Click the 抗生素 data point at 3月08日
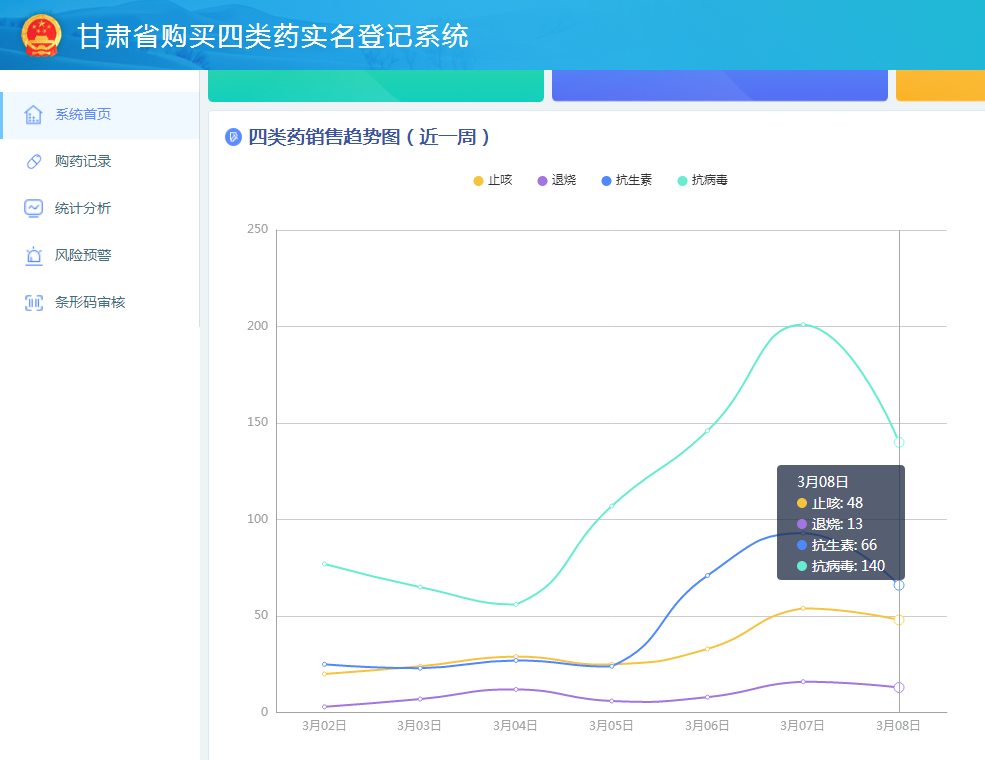Screen dimensions: 985x760 pos(899,585)
